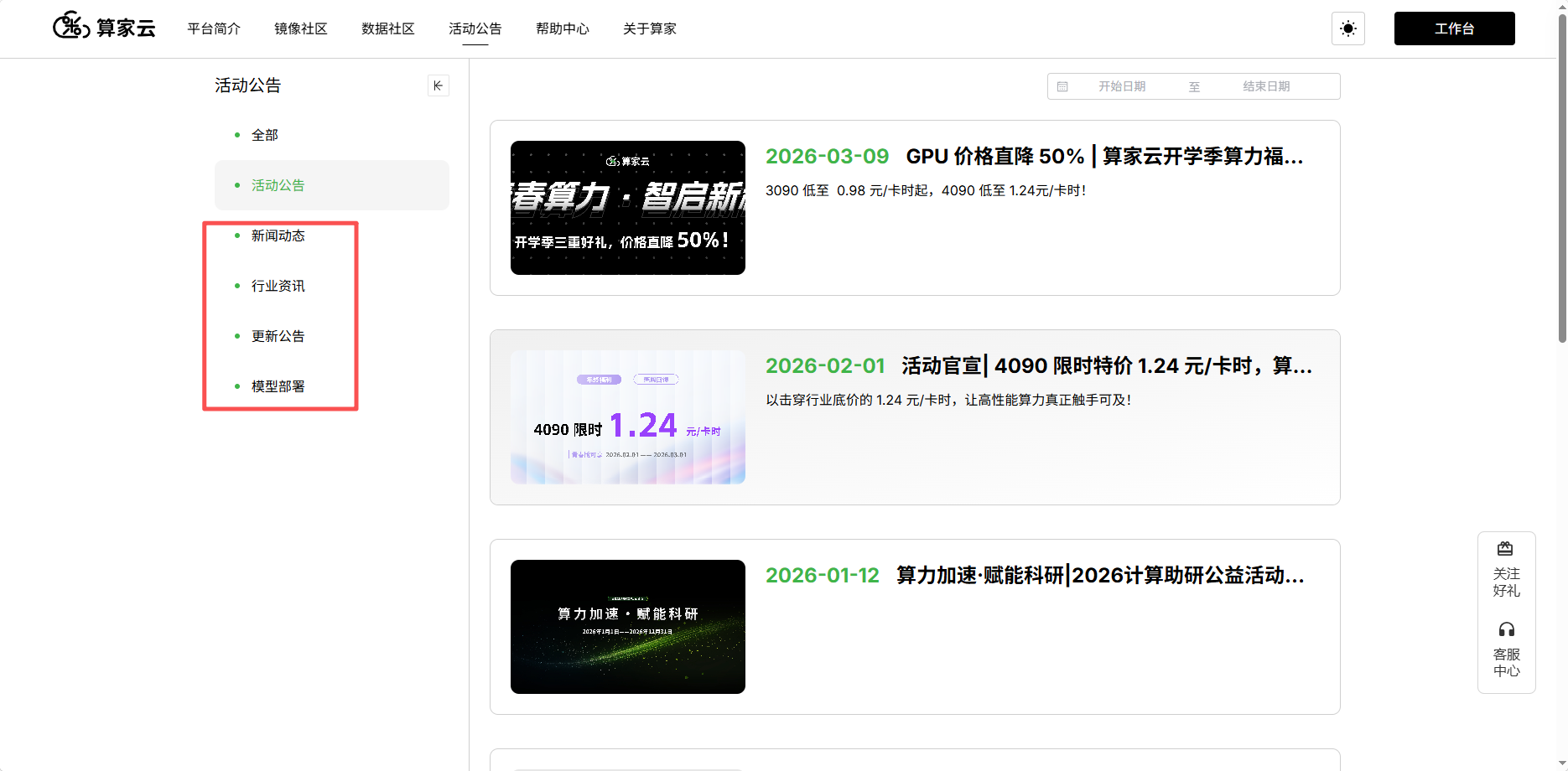Open the 平台简介 nav item
This screenshot has height=771, width=1568.
coord(214,28)
